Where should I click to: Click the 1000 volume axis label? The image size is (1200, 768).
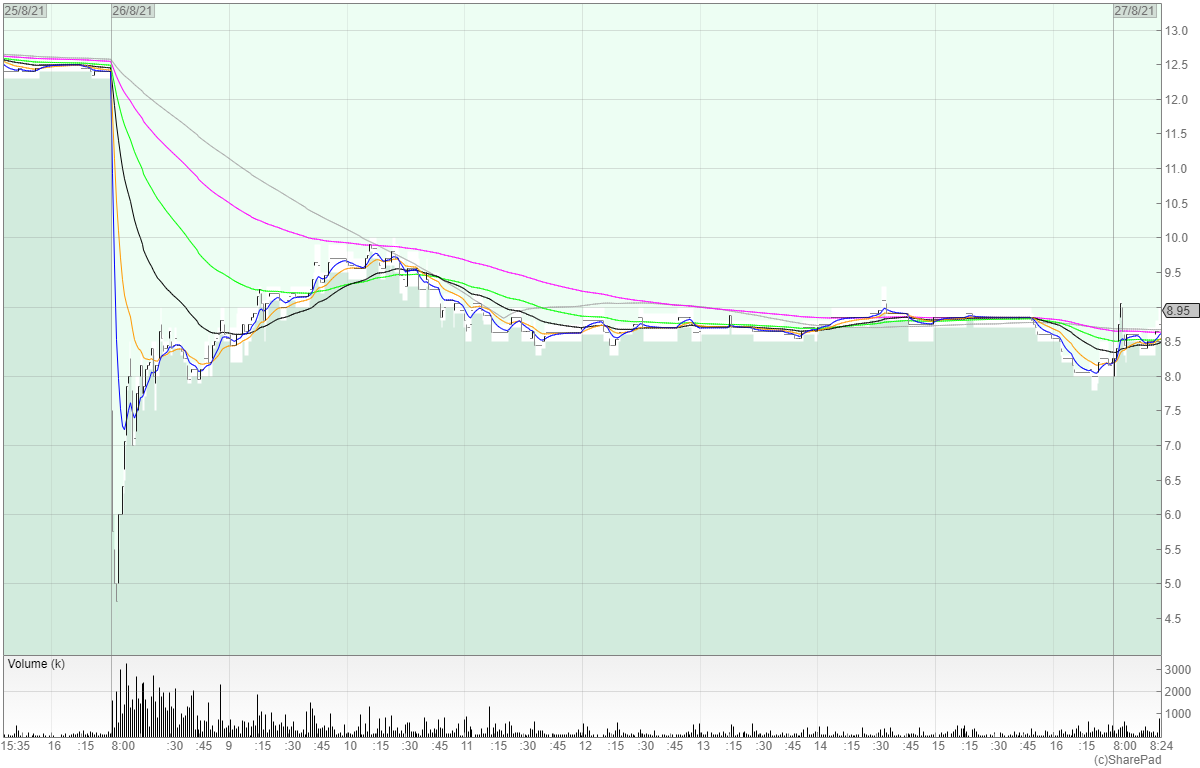click(1179, 714)
